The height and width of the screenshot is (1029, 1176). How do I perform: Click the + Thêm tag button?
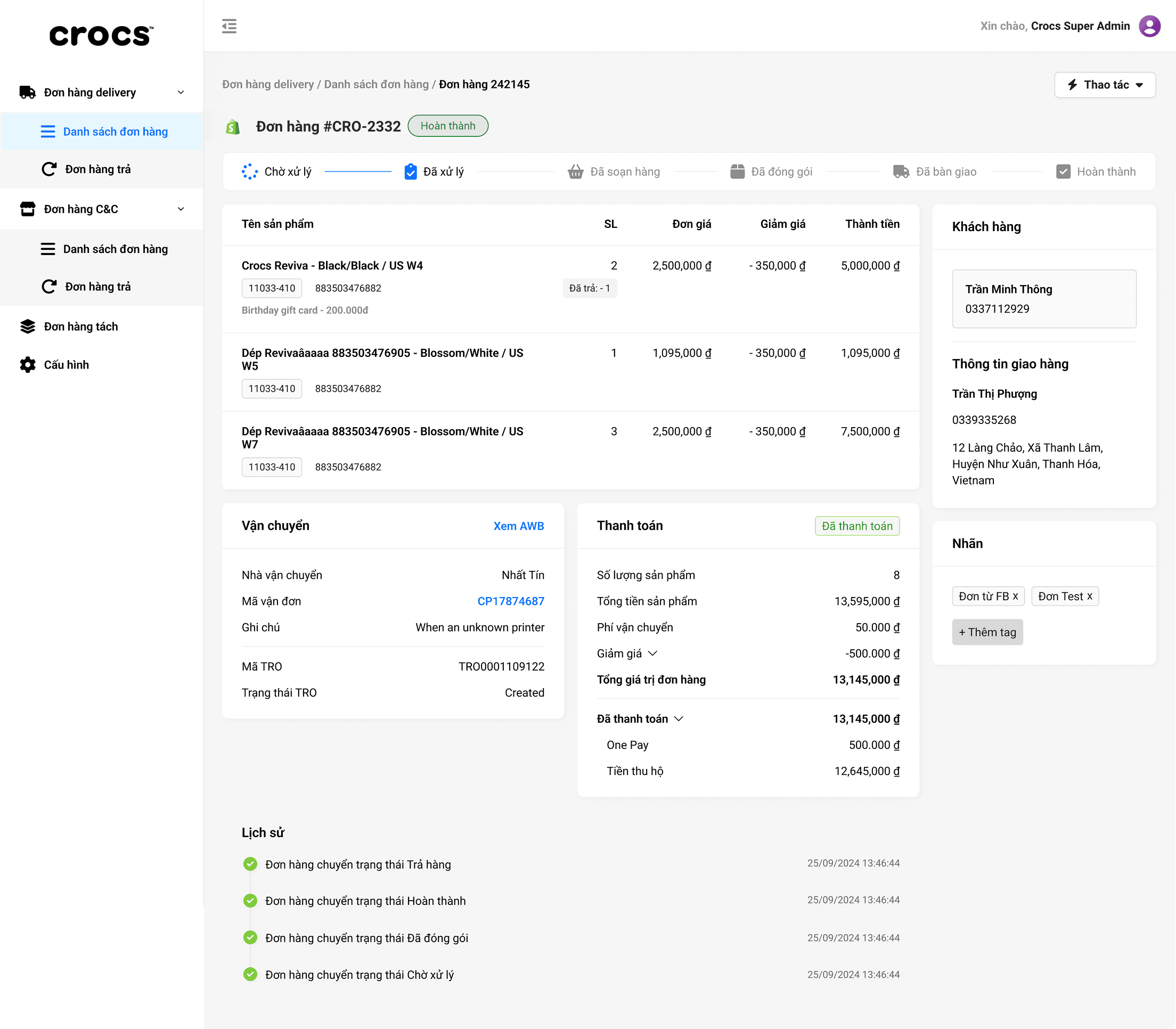click(987, 632)
